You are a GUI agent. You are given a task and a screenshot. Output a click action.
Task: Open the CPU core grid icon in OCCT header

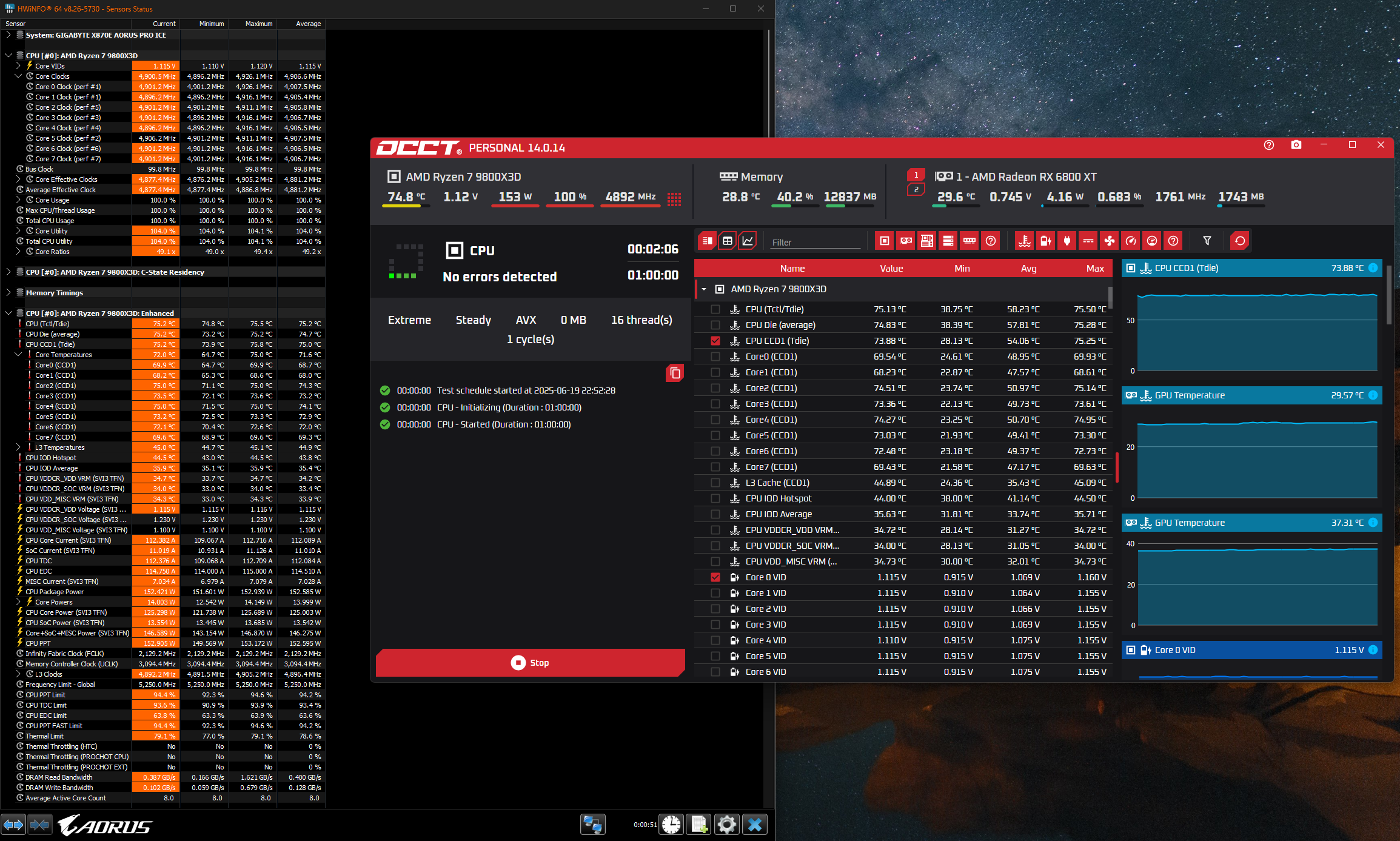tap(674, 199)
